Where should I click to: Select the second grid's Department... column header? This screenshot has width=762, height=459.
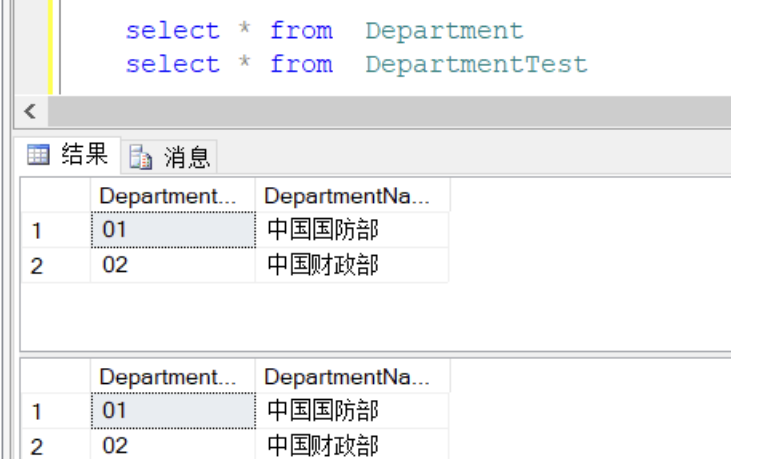pyautogui.click(x=172, y=377)
